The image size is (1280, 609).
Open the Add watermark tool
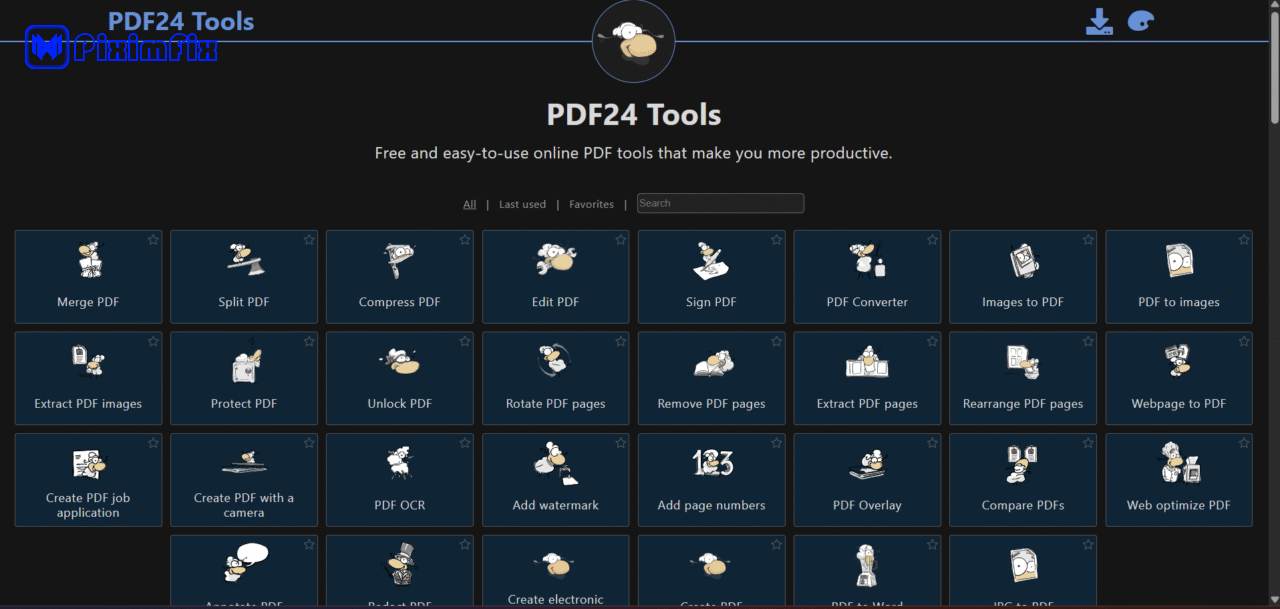[x=556, y=480]
